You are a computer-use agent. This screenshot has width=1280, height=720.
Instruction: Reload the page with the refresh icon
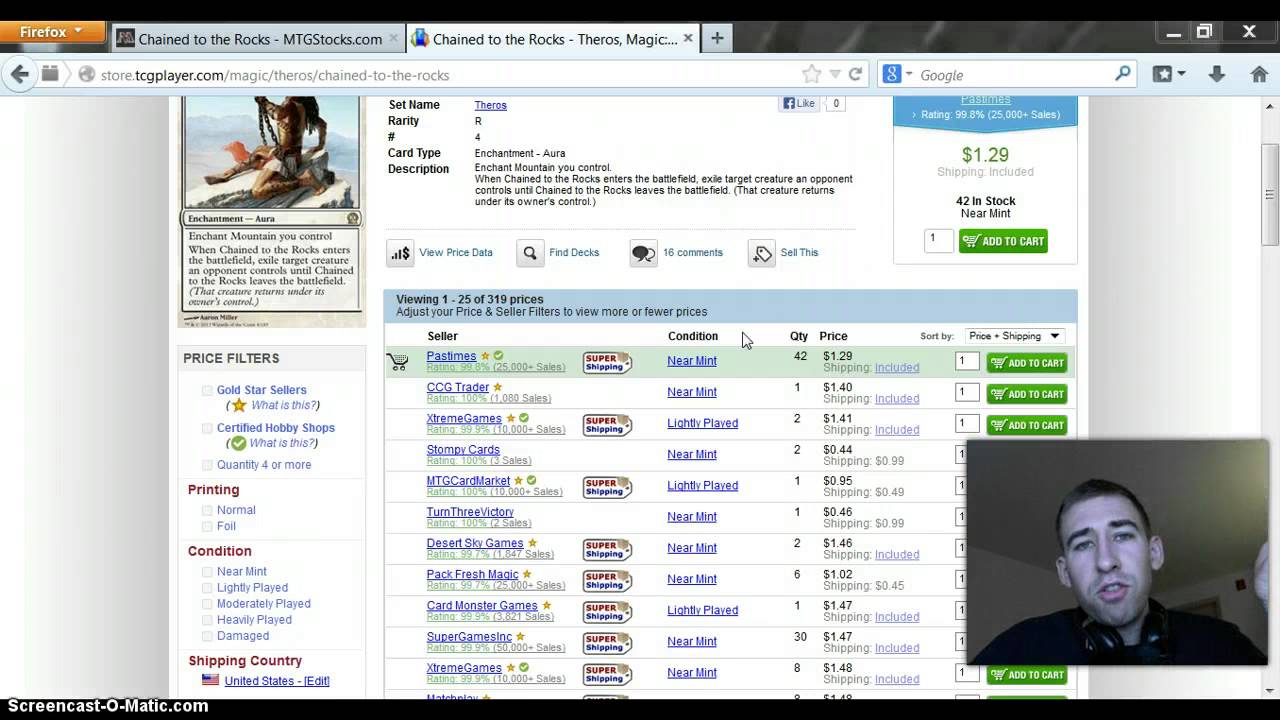click(855, 74)
